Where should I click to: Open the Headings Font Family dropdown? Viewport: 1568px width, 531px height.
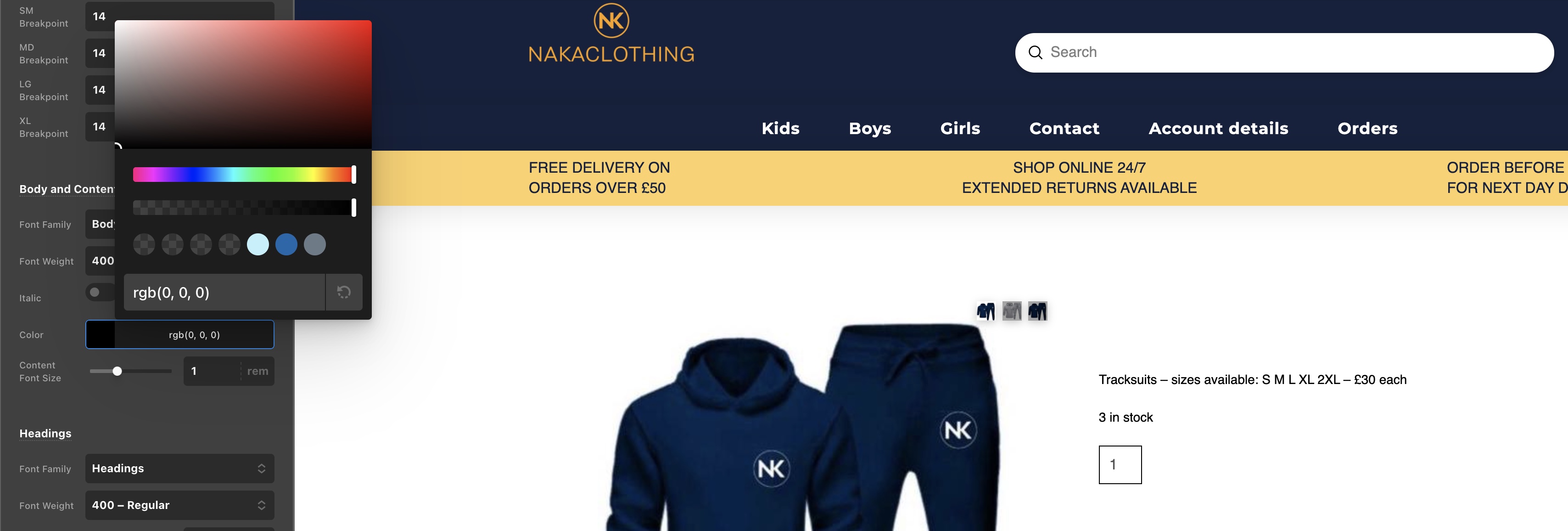(x=179, y=468)
